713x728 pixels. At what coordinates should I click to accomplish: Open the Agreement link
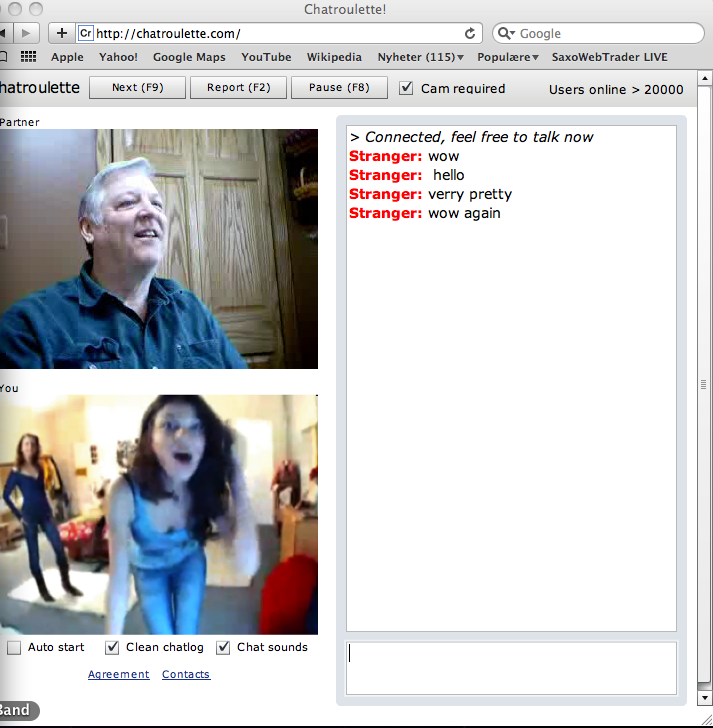point(118,674)
